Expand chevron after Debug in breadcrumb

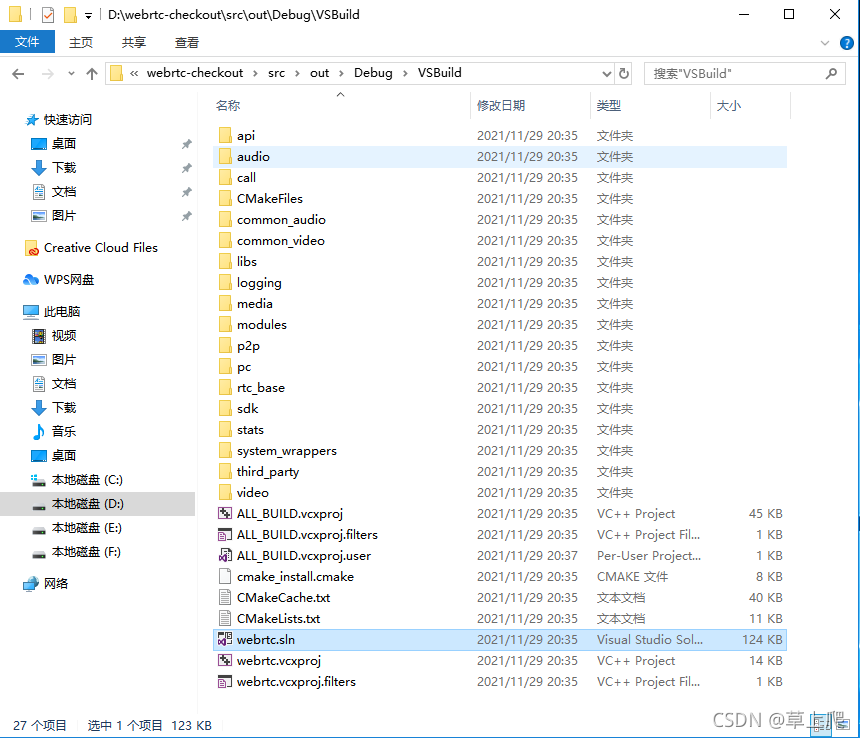coord(405,73)
